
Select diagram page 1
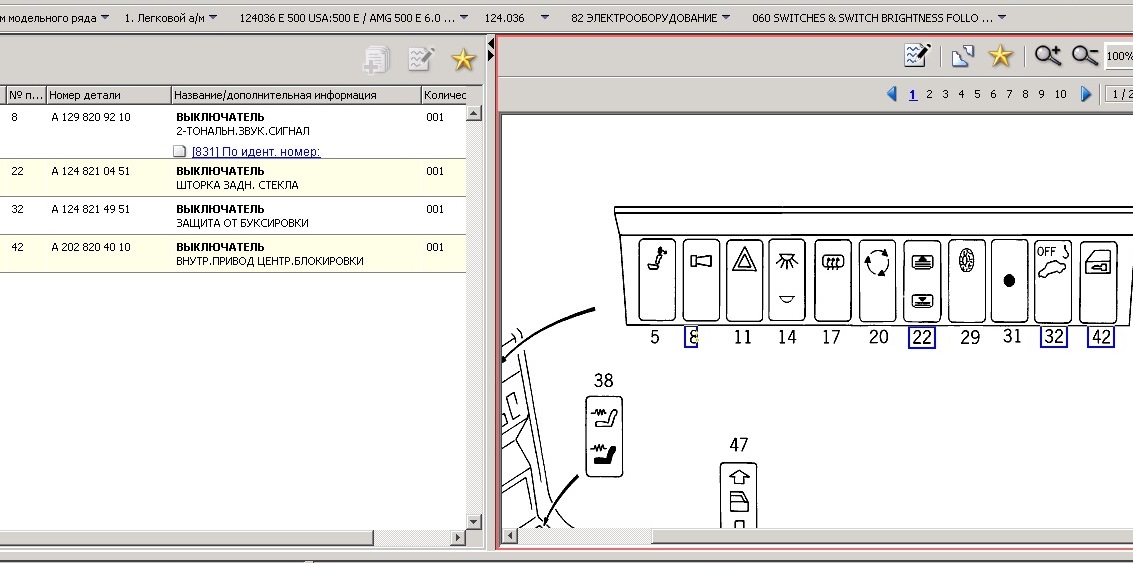913,94
